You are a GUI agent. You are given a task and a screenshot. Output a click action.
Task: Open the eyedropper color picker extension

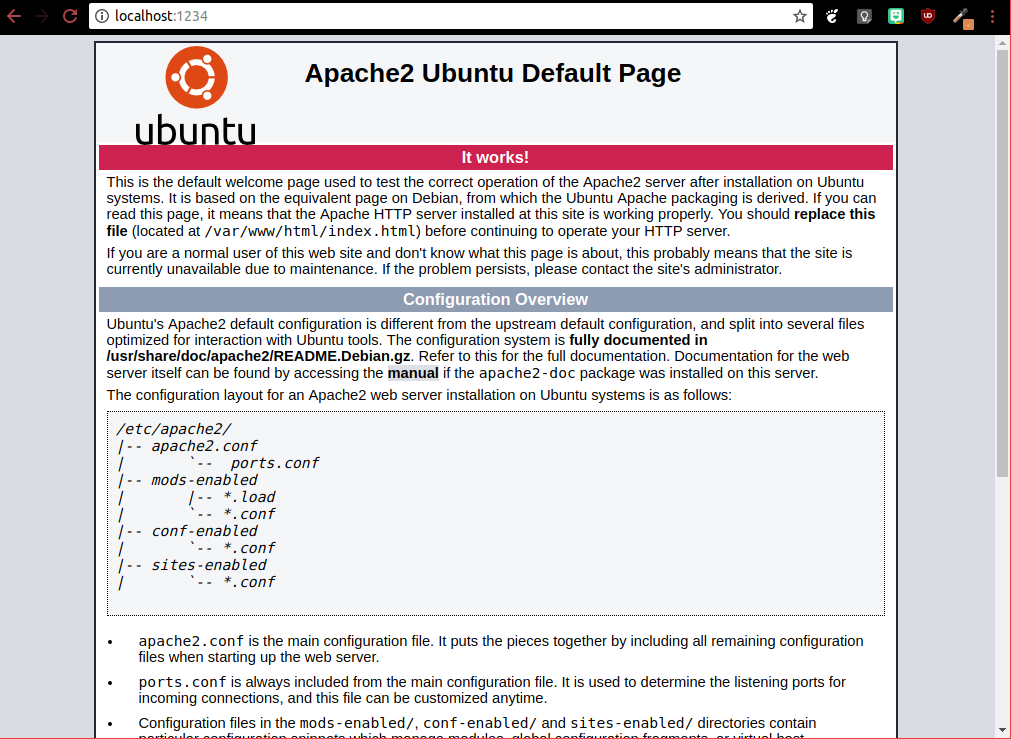(962, 17)
